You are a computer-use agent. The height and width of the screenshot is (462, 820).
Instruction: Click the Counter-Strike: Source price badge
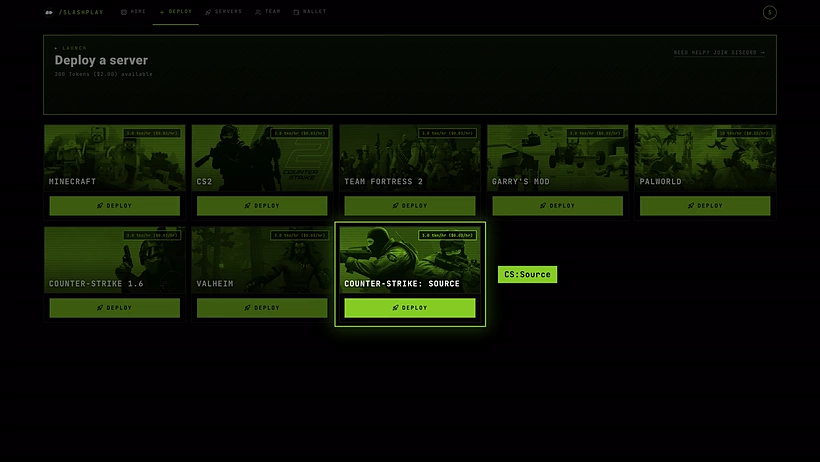point(447,235)
